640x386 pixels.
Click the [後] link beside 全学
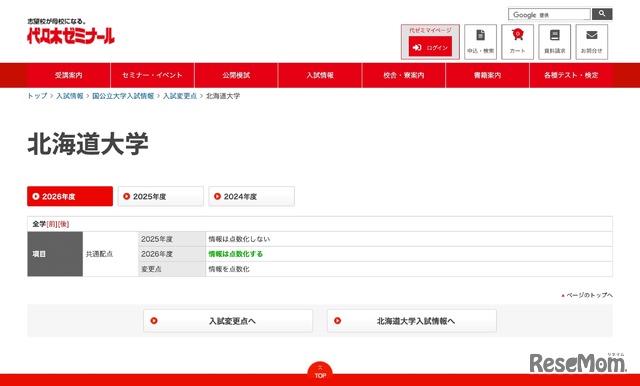coord(64,224)
